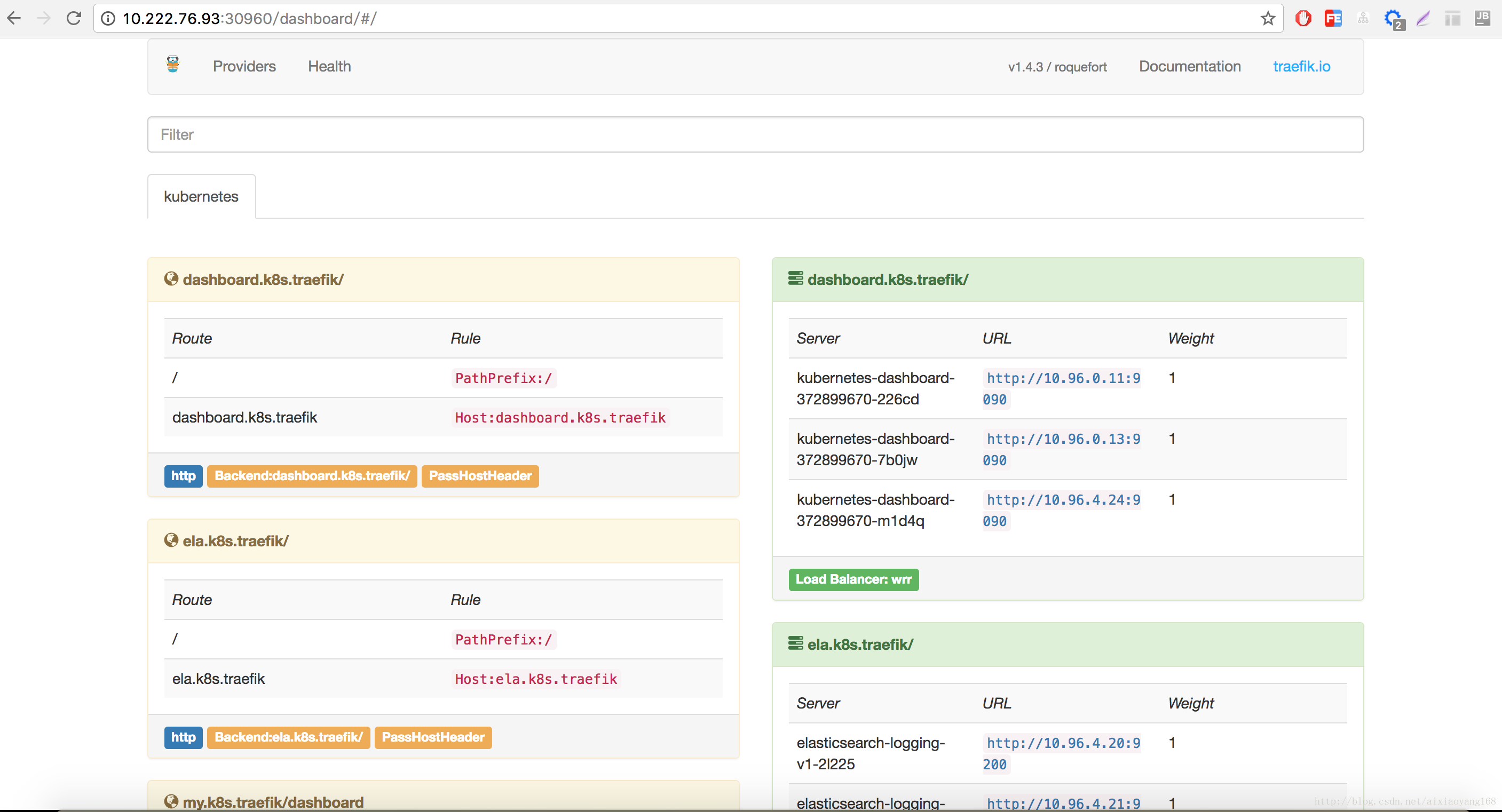Click Backend:ela.k8s.traefik/ badge
1502x812 pixels.
click(x=289, y=737)
